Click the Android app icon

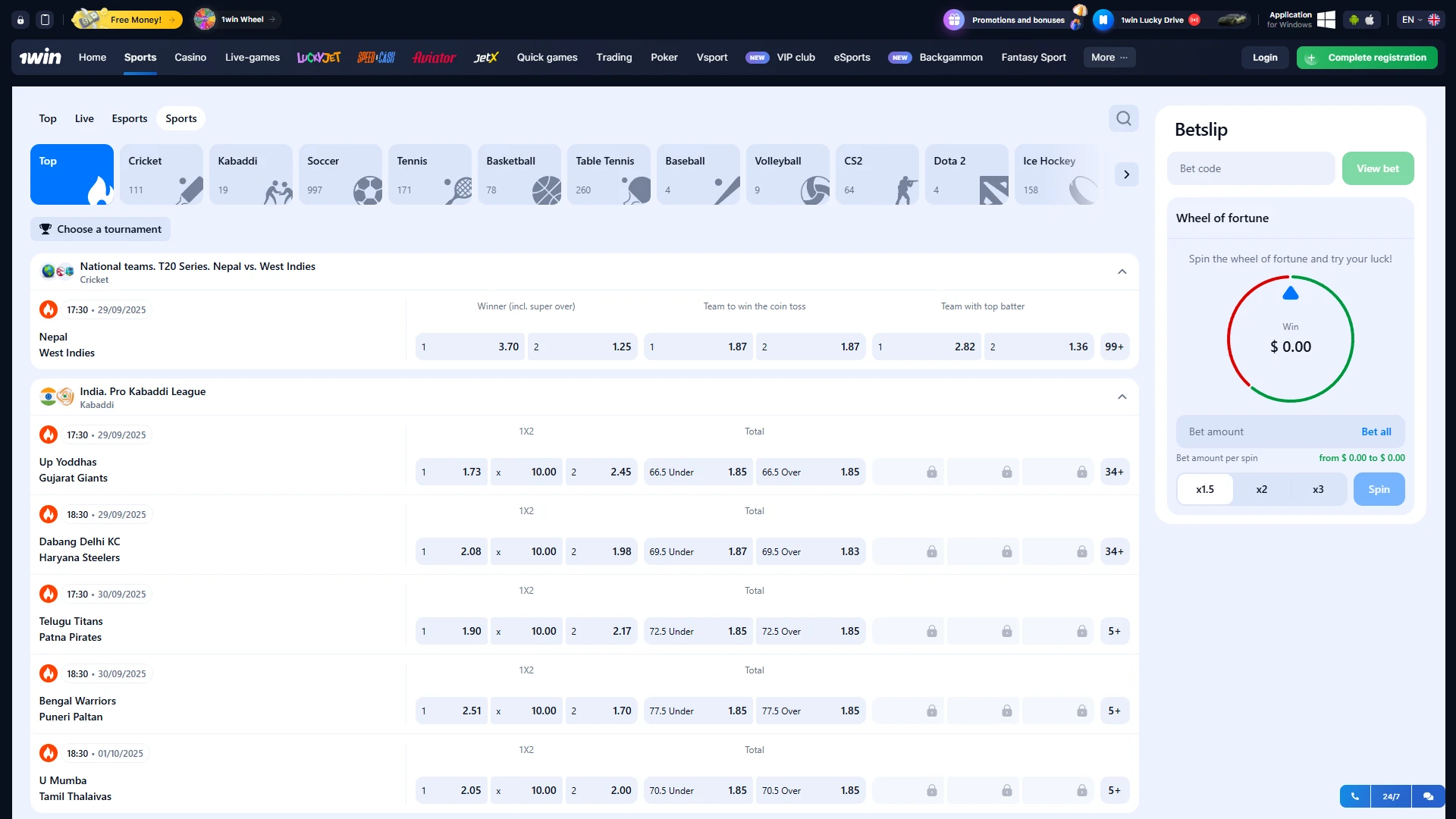tap(1354, 20)
